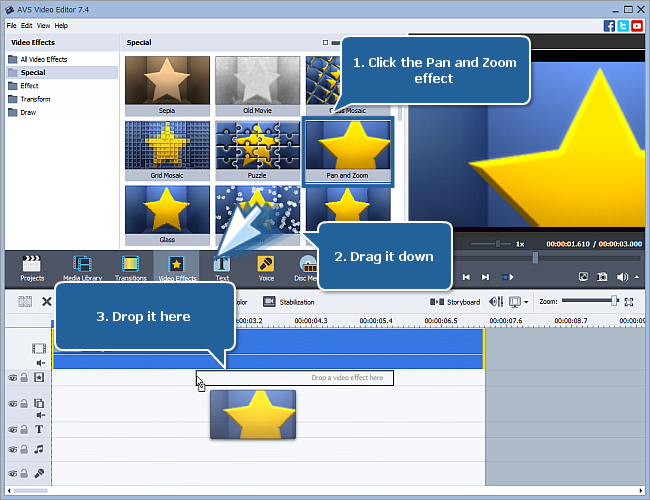The width and height of the screenshot is (650, 500).
Task: Select the Grid Mosaic effect thumbnail
Action: (167, 150)
